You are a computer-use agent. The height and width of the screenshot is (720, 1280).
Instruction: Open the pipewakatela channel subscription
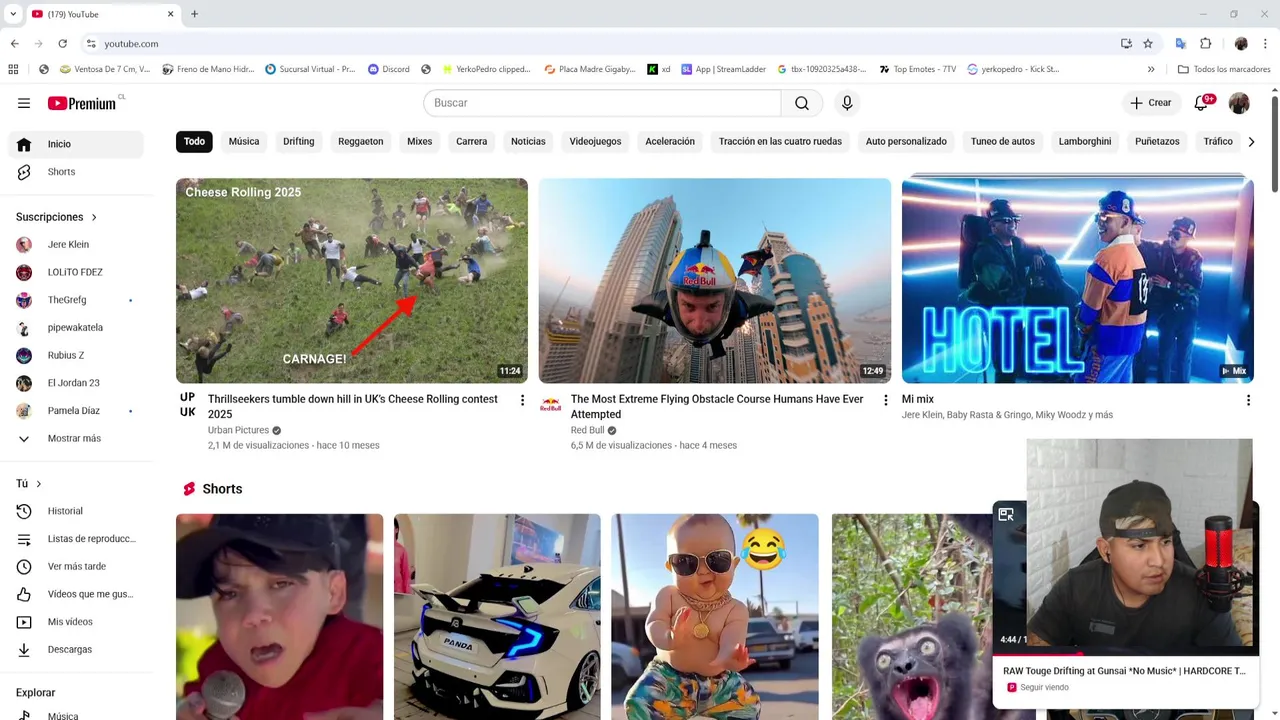tap(76, 328)
